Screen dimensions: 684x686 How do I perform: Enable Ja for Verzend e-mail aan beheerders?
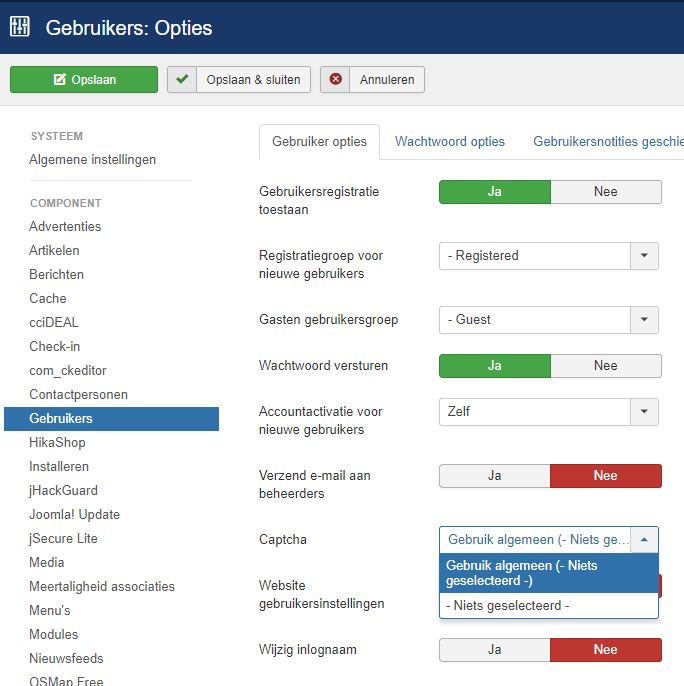coord(494,476)
